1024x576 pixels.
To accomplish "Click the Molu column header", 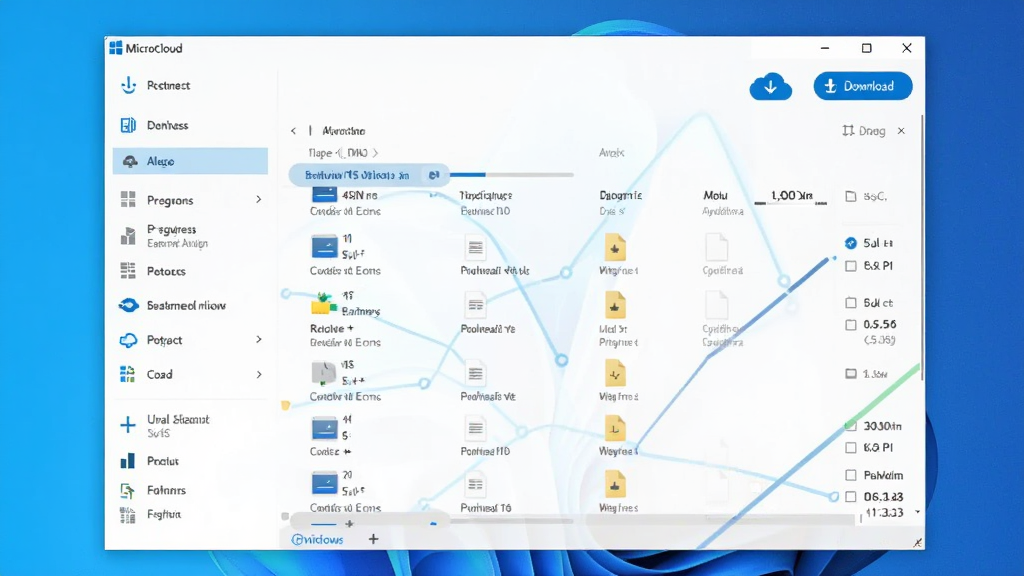I will [715, 195].
